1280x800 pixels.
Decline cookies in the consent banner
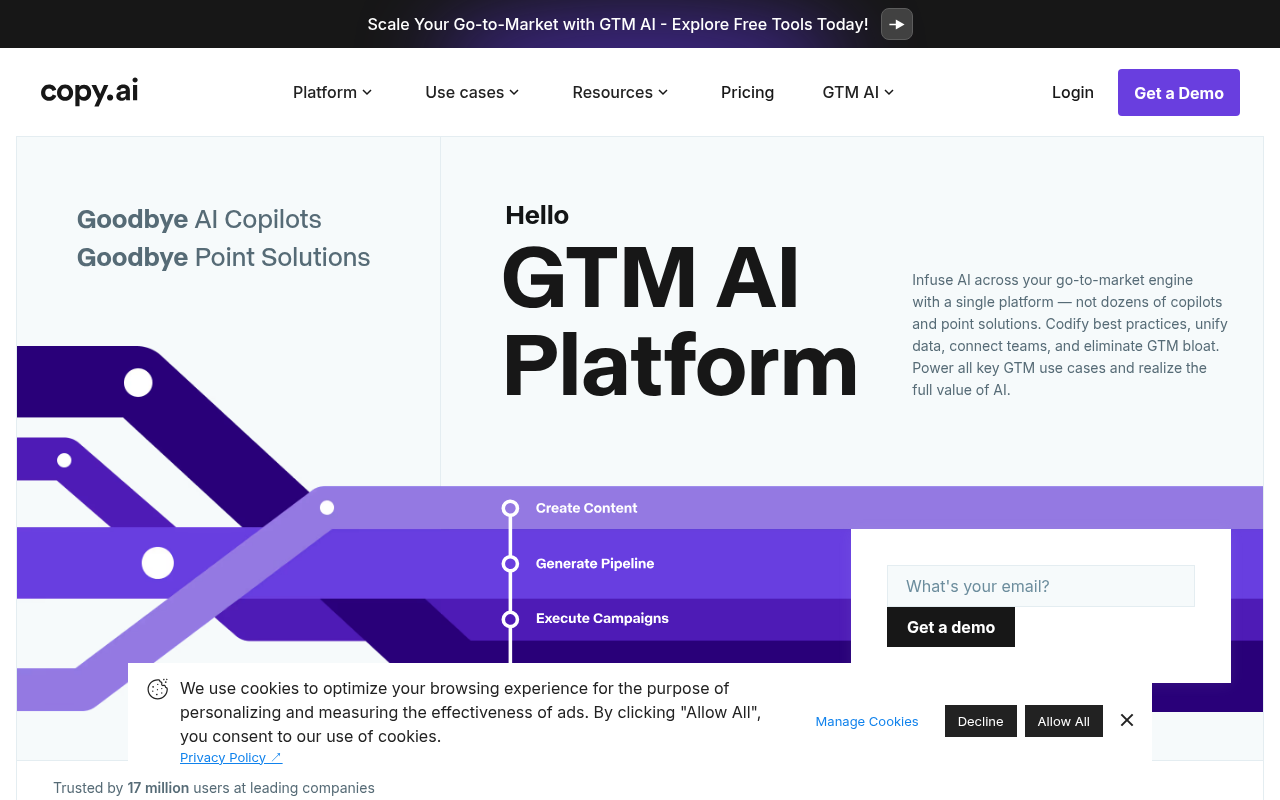pyautogui.click(x=980, y=720)
